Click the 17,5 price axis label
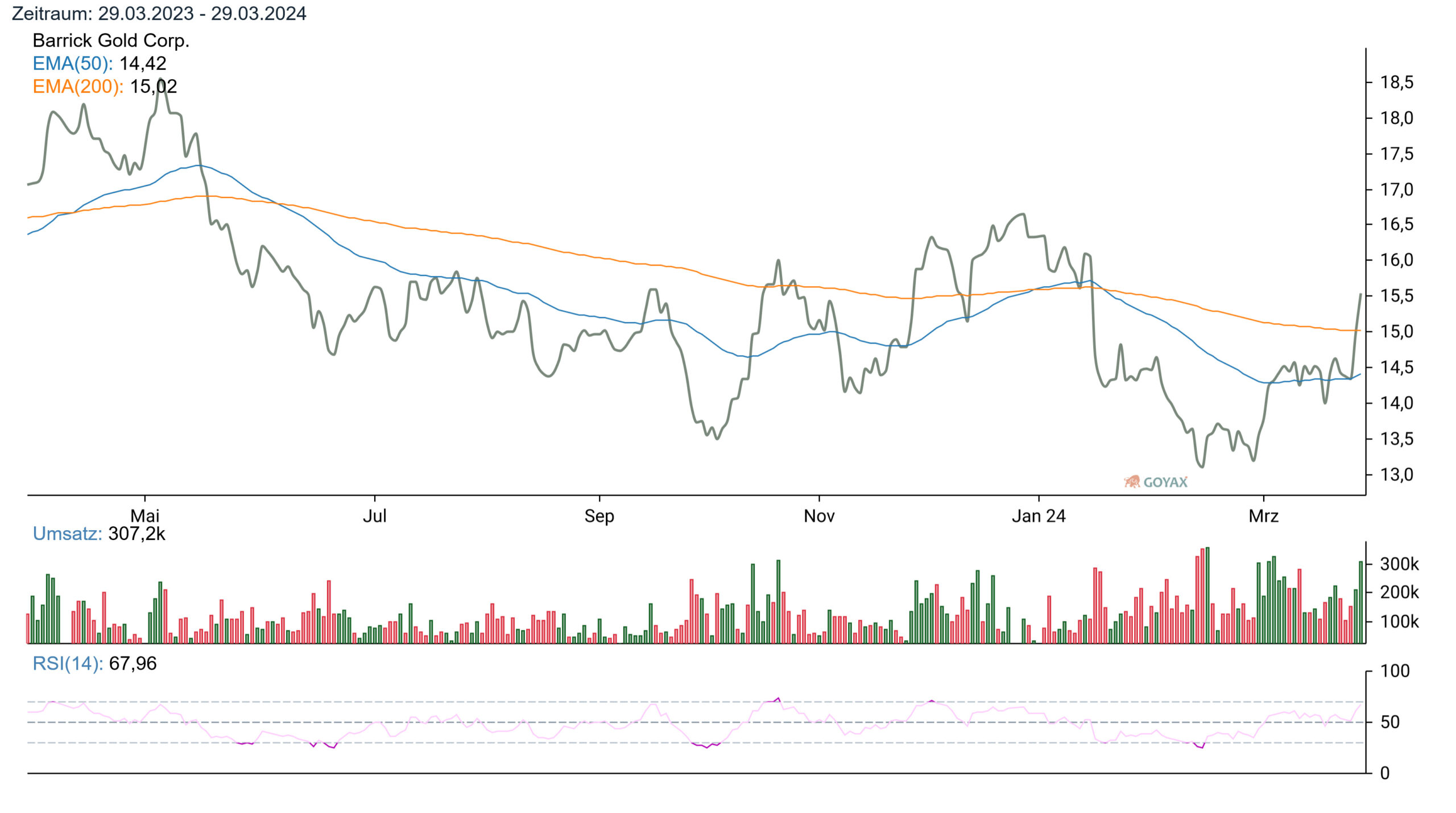The height and width of the screenshot is (813, 1456). click(1397, 154)
